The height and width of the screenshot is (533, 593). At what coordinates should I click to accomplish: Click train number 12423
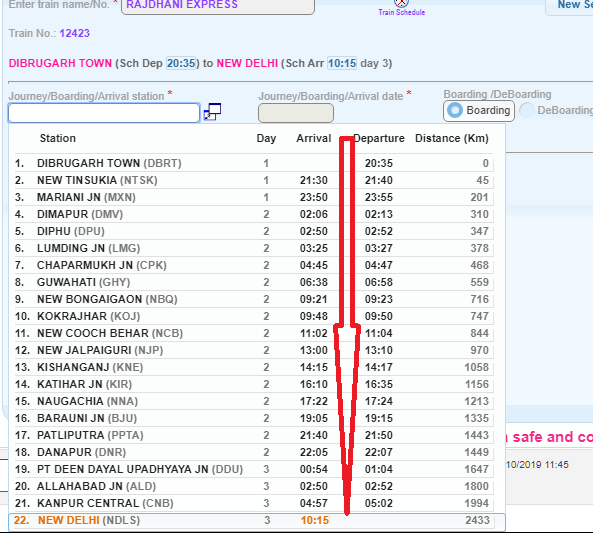tap(75, 33)
